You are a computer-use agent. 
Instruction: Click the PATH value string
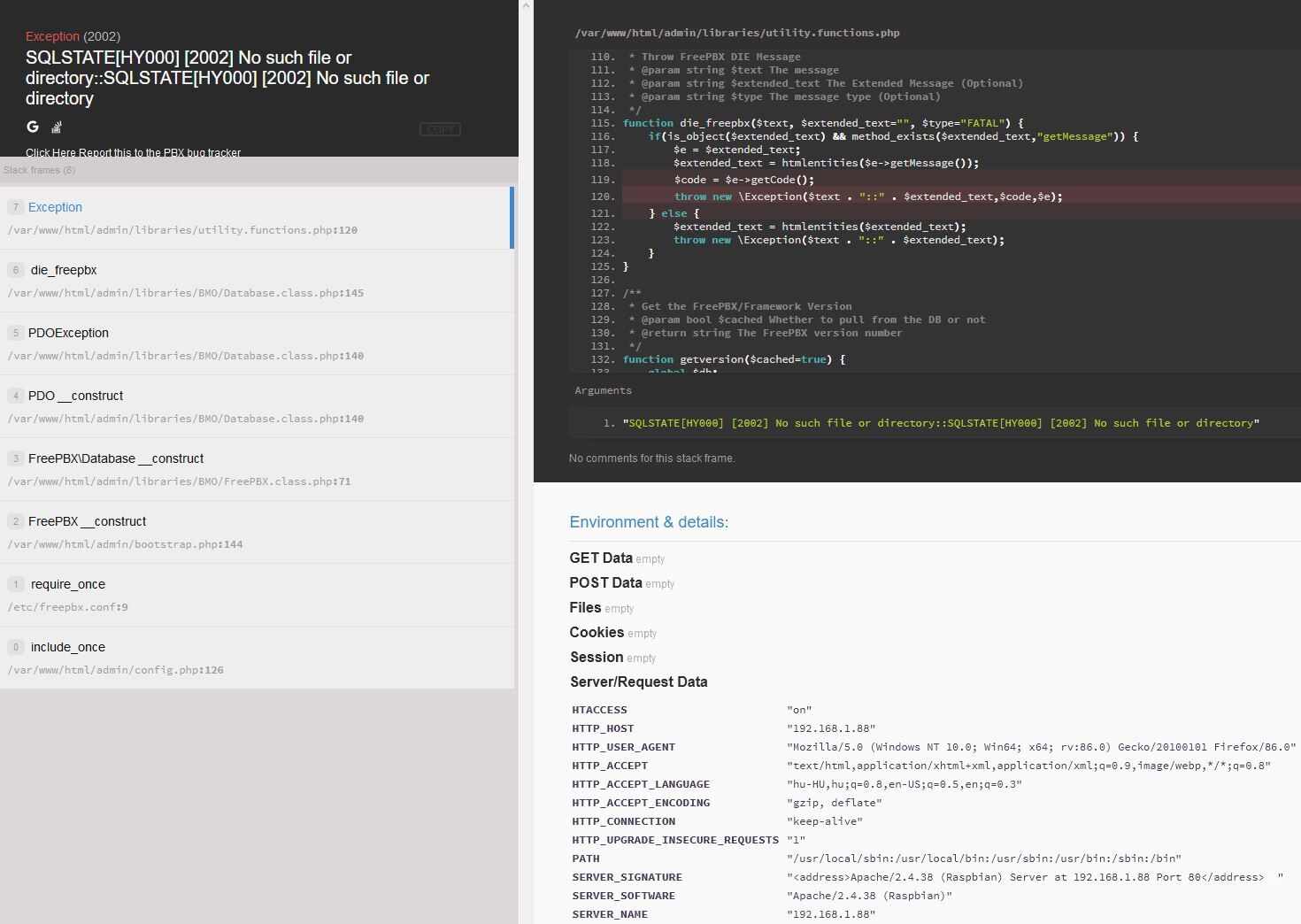point(983,859)
